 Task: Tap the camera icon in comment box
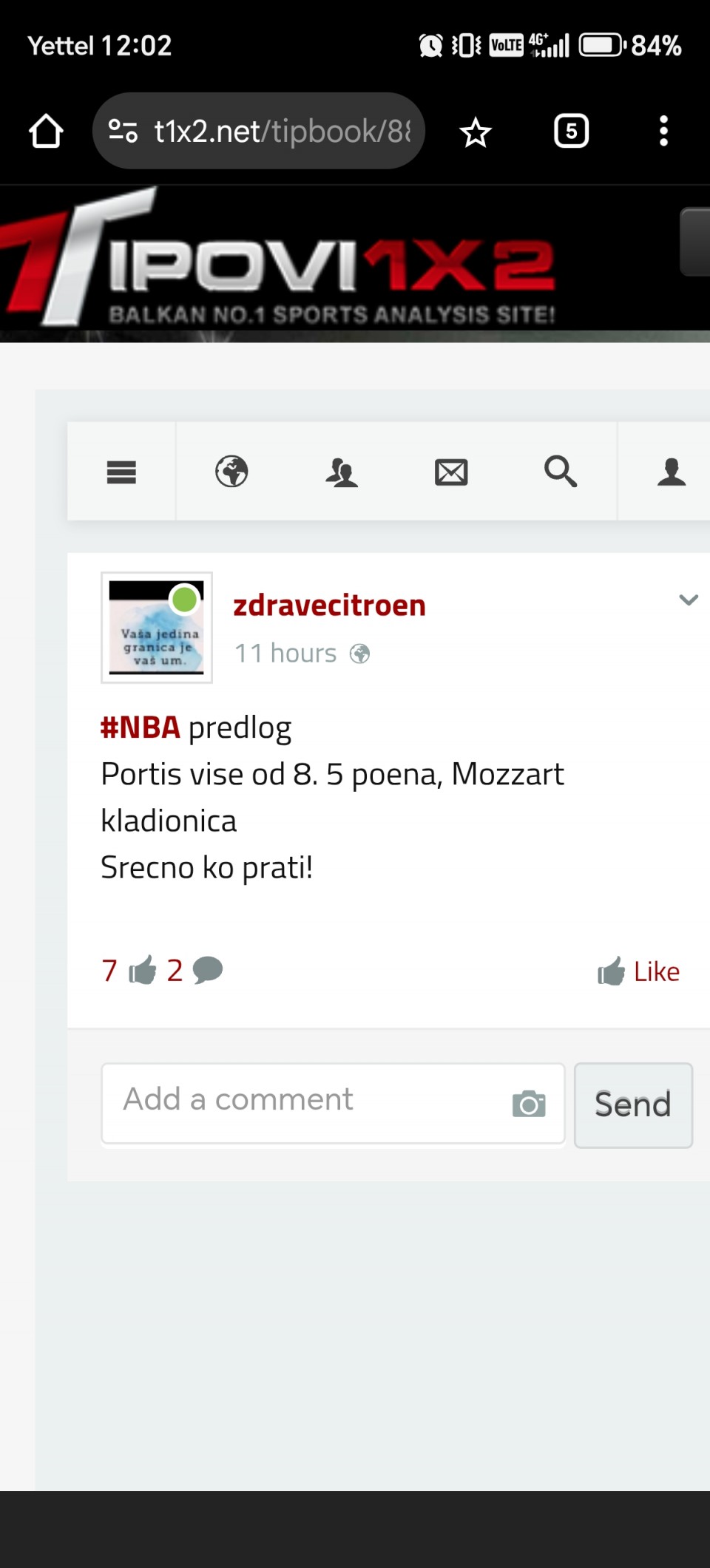pos(529,1104)
